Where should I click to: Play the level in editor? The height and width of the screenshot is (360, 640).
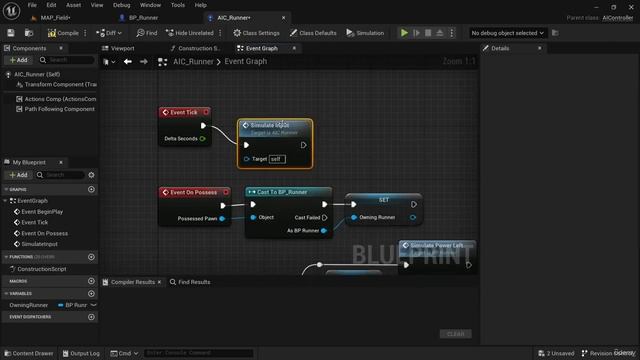tap(404, 33)
